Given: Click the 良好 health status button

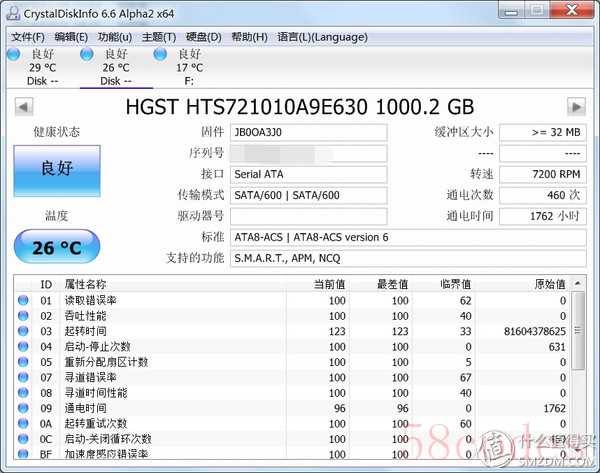Looking at the screenshot, I should [57, 169].
